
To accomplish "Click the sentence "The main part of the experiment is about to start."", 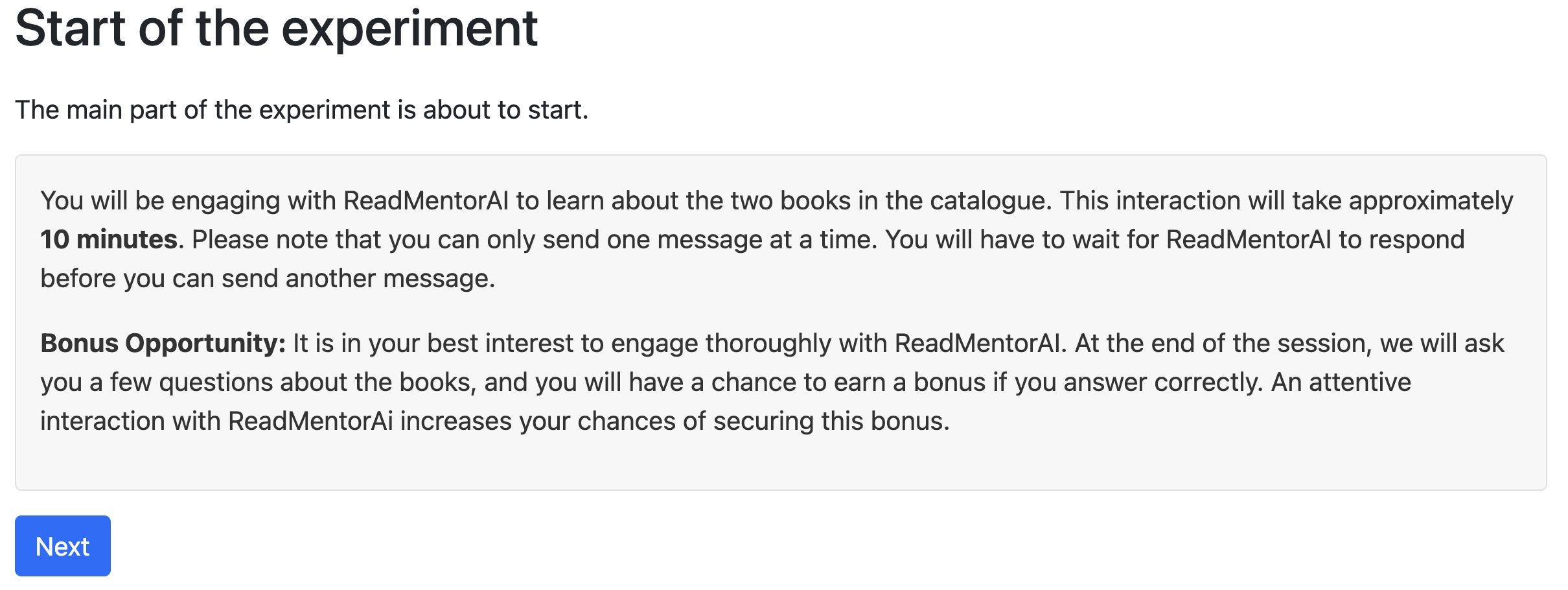I will (301, 110).
